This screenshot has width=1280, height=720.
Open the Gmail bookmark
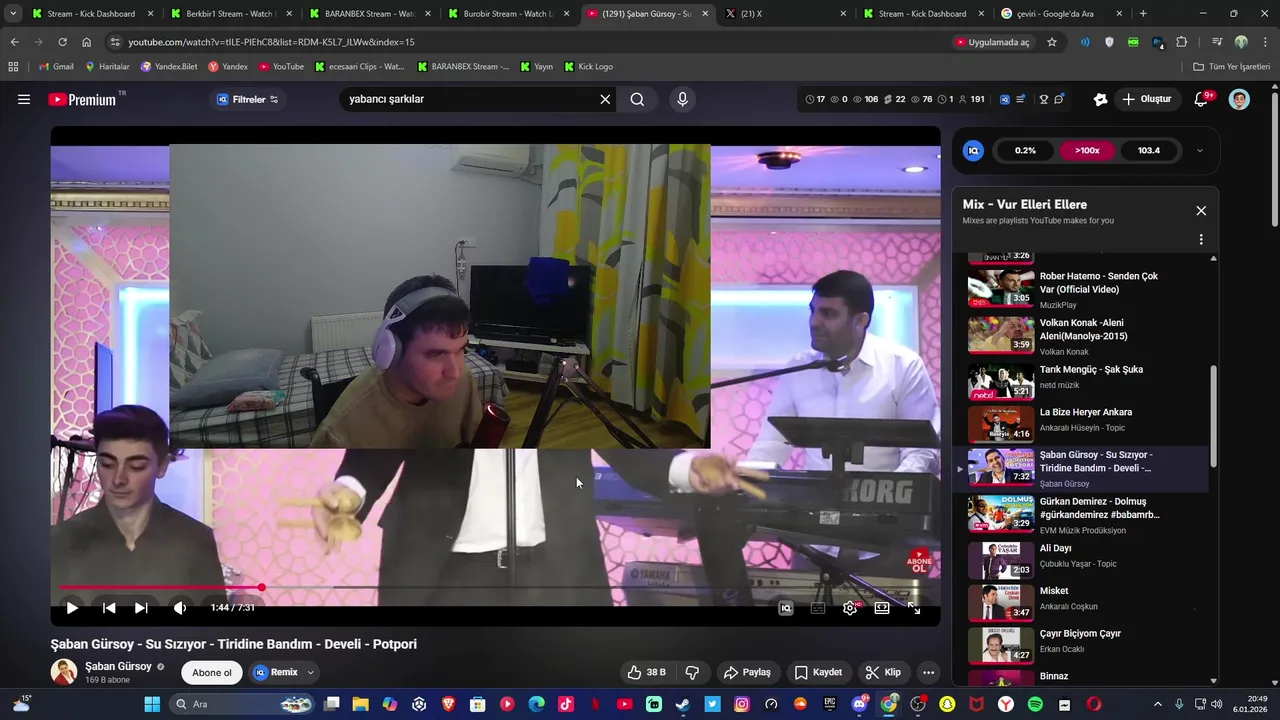[x=56, y=67]
